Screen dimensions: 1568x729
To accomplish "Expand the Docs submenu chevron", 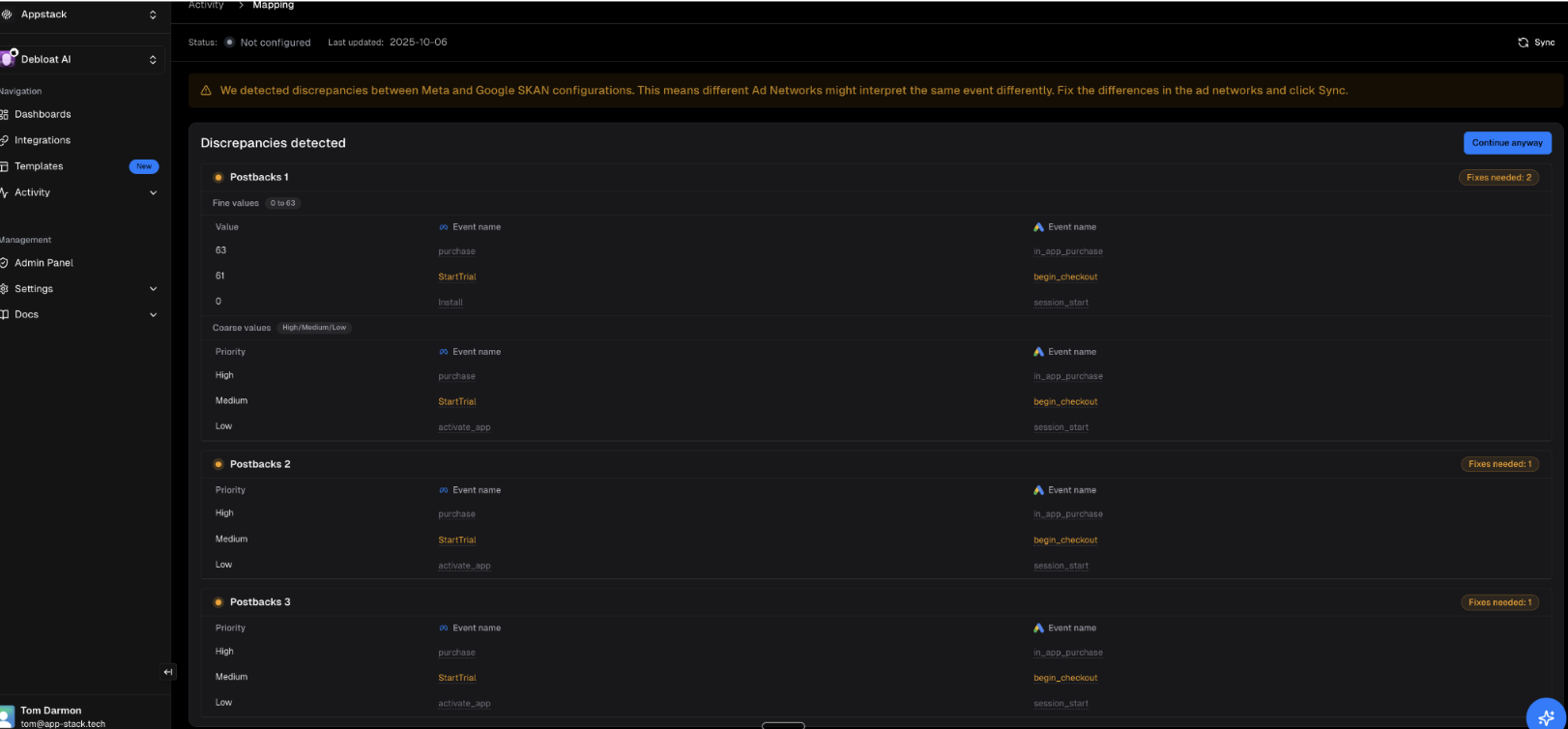I will tap(153, 314).
